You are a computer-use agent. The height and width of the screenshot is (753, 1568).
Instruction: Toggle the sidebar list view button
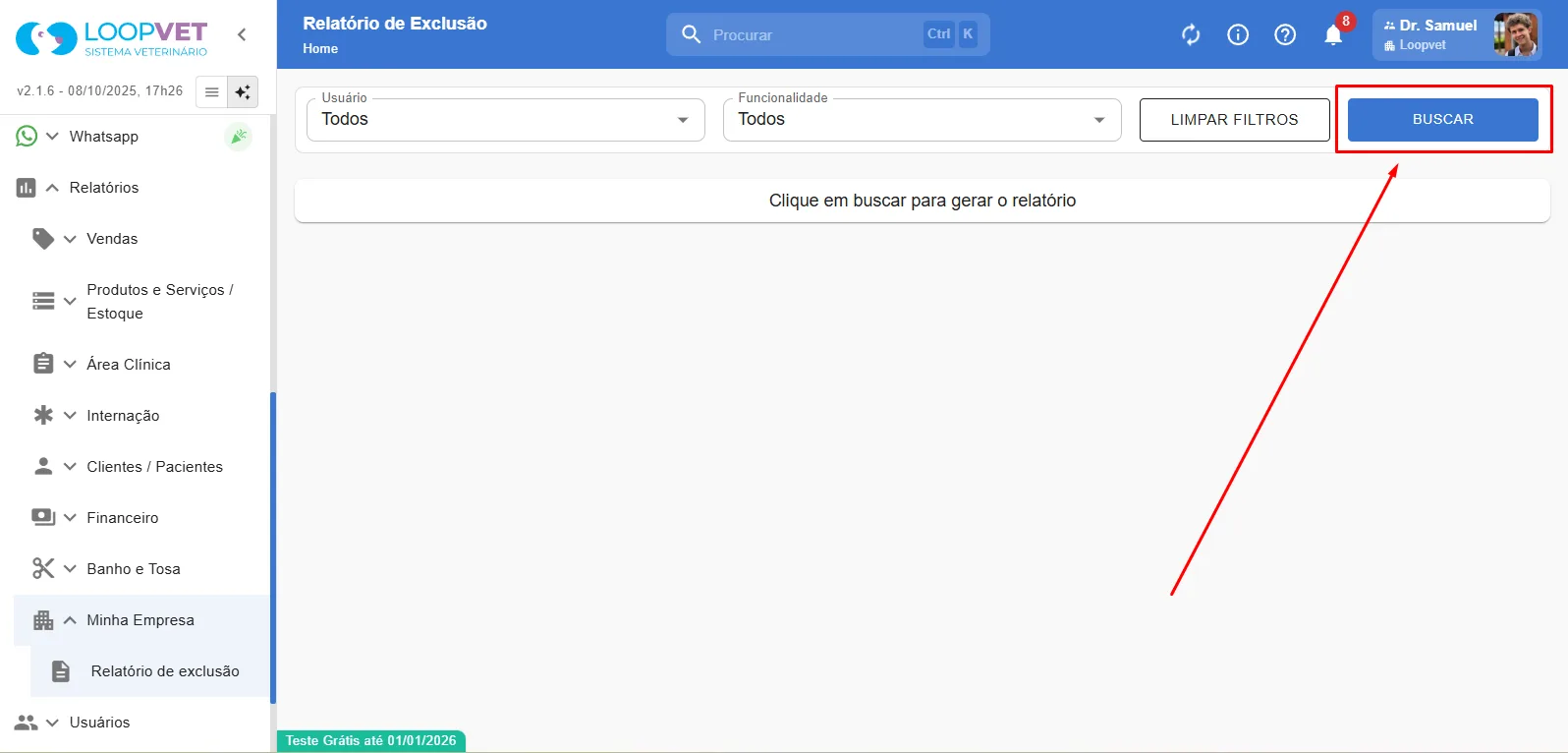click(x=211, y=91)
